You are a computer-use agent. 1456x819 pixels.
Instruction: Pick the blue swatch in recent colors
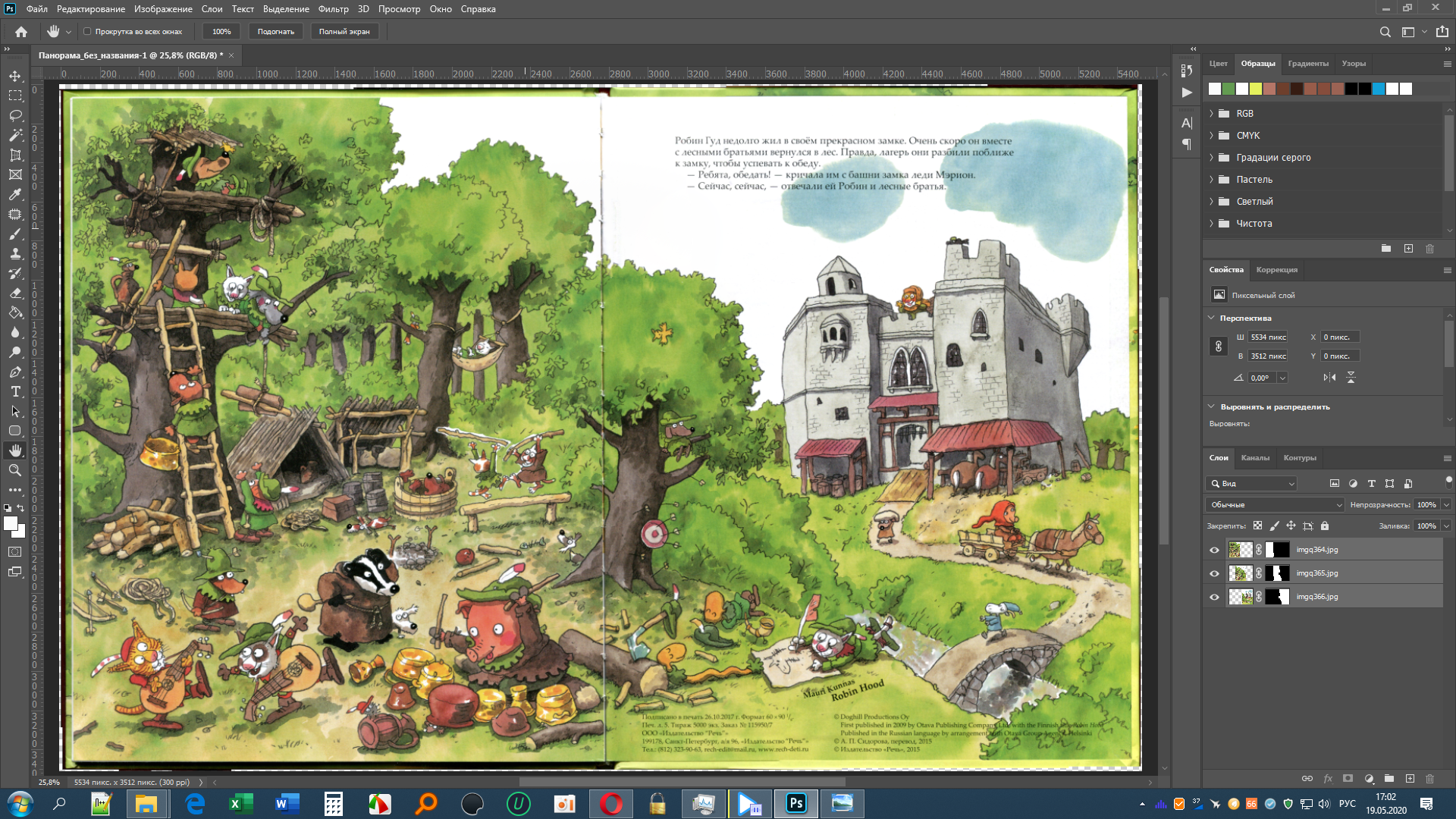click(x=1379, y=89)
